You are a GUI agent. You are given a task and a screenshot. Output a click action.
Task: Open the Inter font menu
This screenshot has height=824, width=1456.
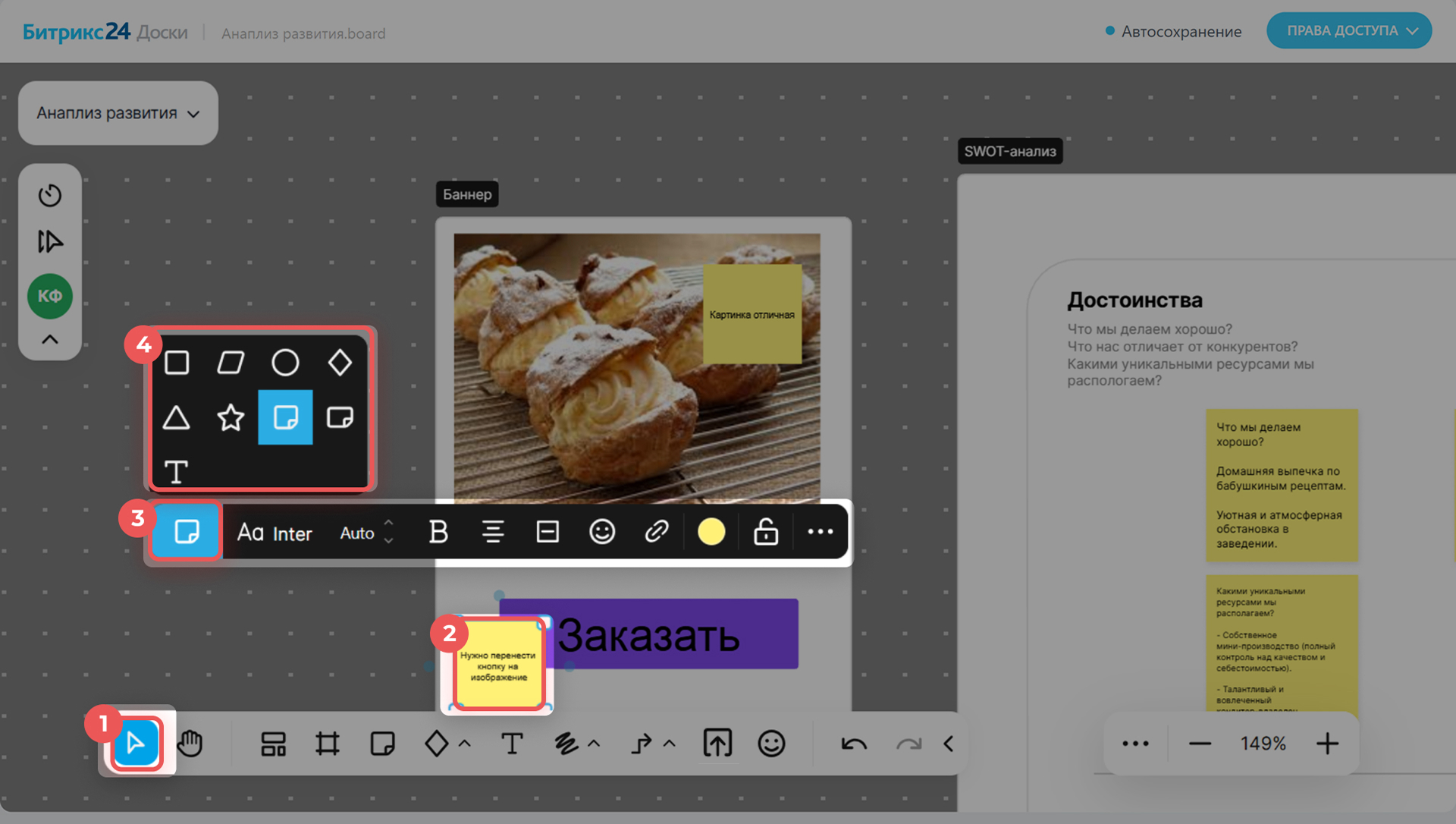275,533
